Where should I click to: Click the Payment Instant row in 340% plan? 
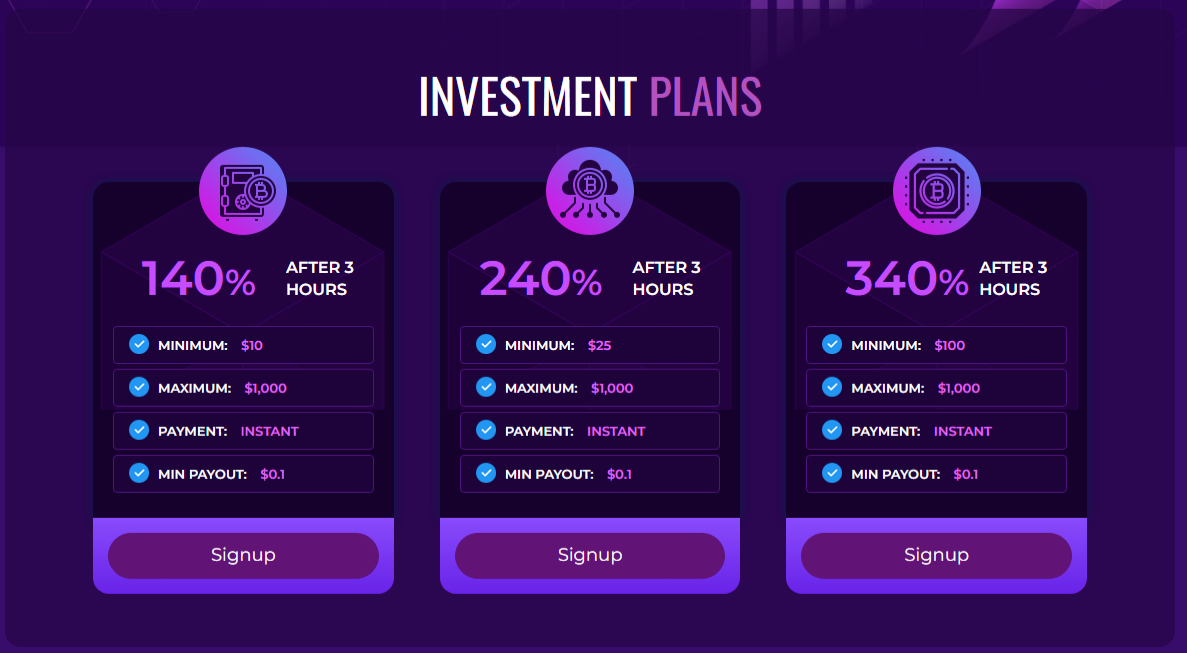pos(936,431)
